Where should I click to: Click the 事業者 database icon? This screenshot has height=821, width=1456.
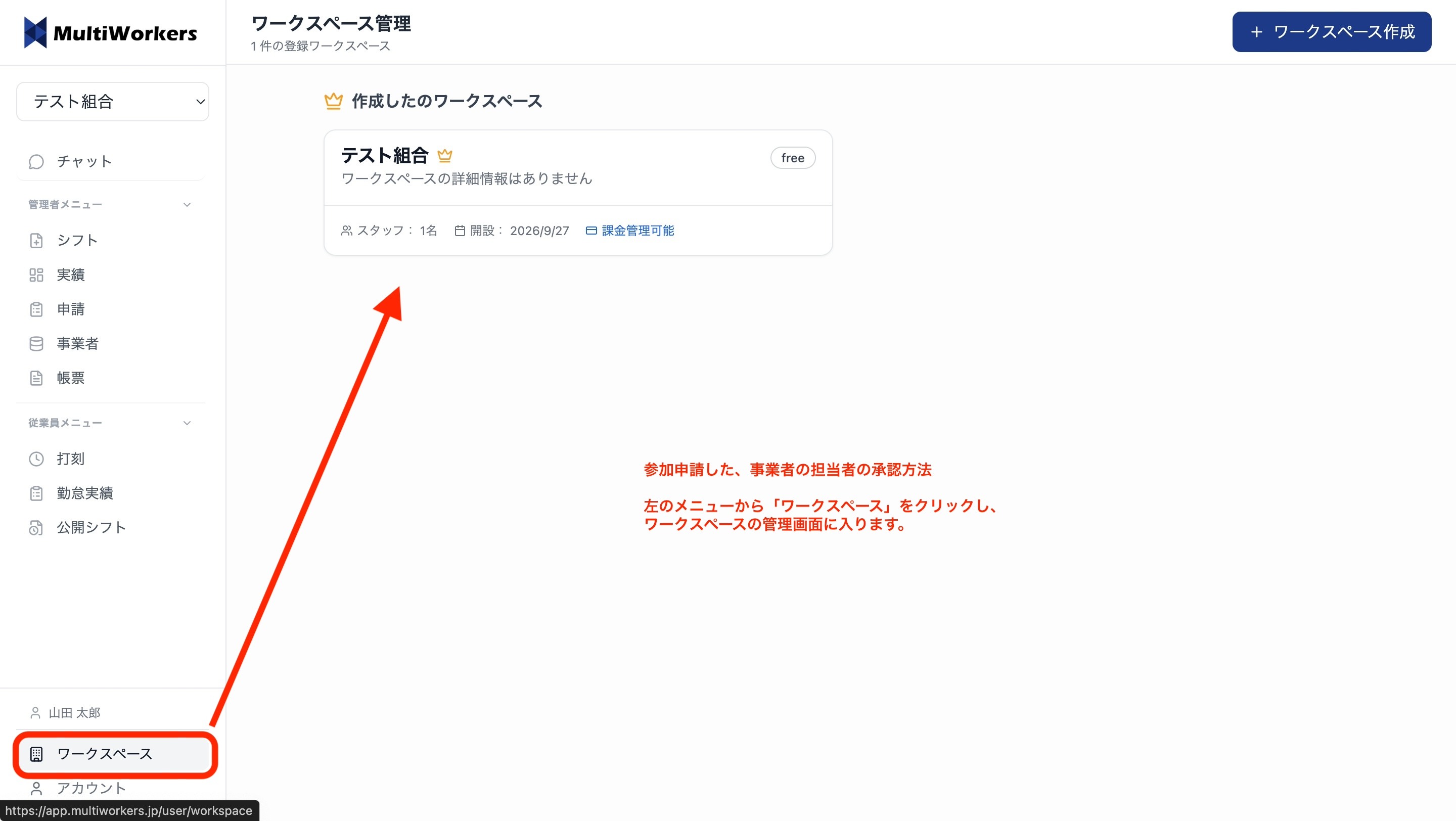pyautogui.click(x=36, y=344)
